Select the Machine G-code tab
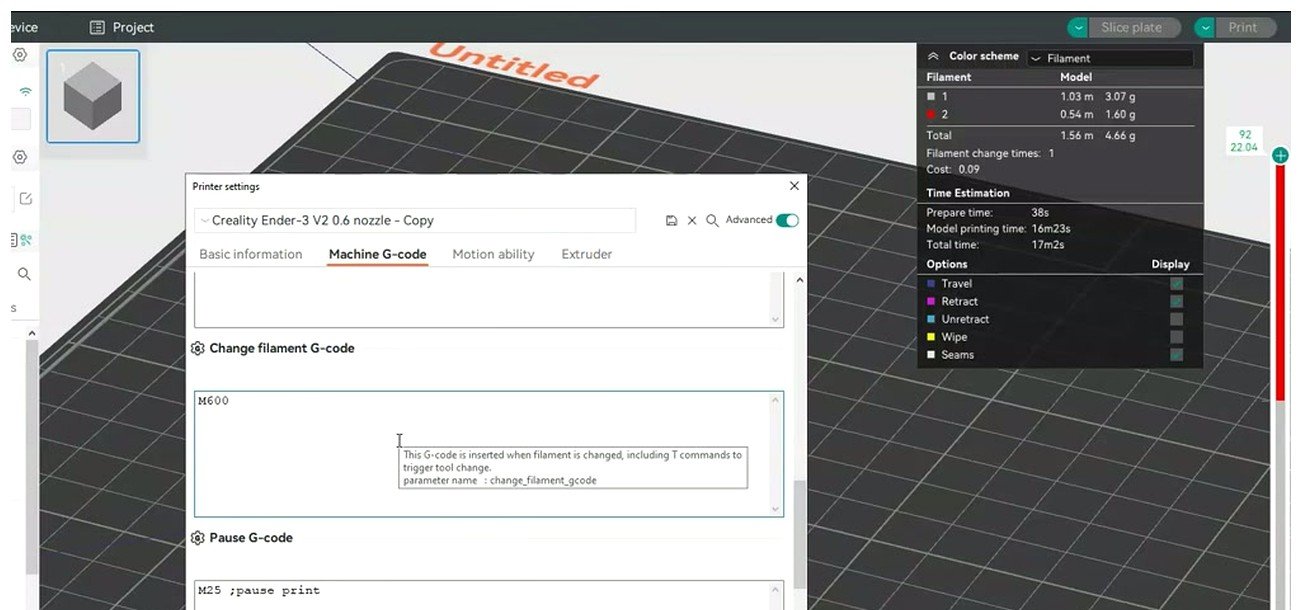 coord(378,254)
